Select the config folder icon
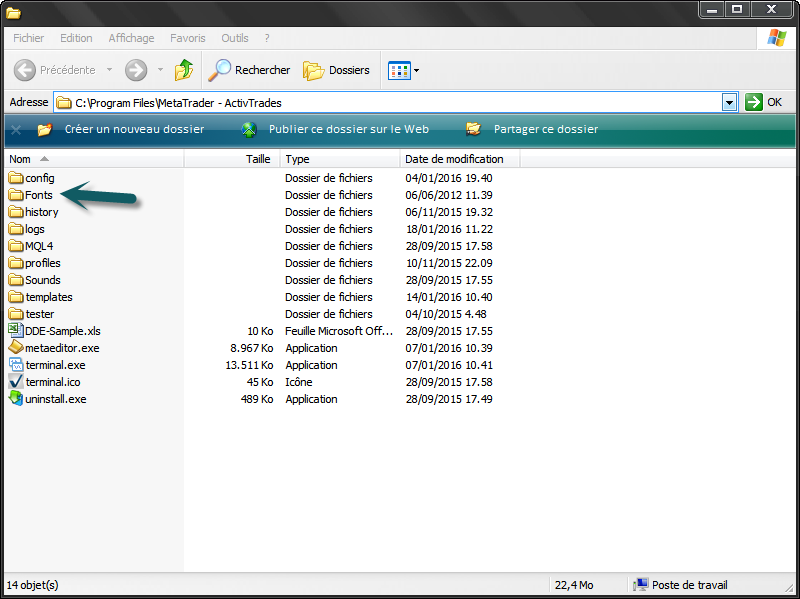 coord(16,178)
